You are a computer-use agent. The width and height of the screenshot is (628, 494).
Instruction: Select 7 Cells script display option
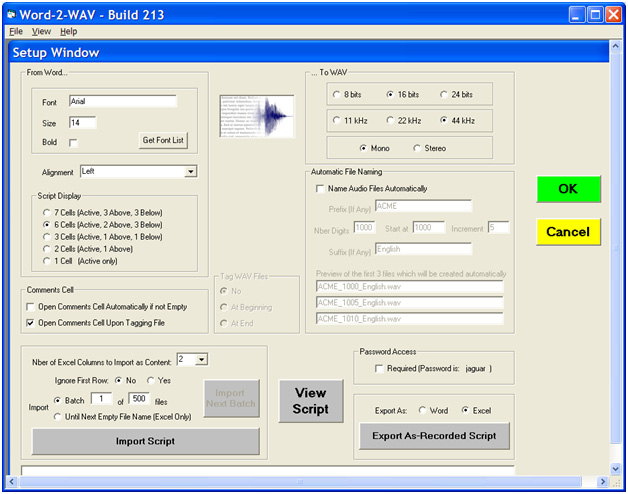coord(47,213)
